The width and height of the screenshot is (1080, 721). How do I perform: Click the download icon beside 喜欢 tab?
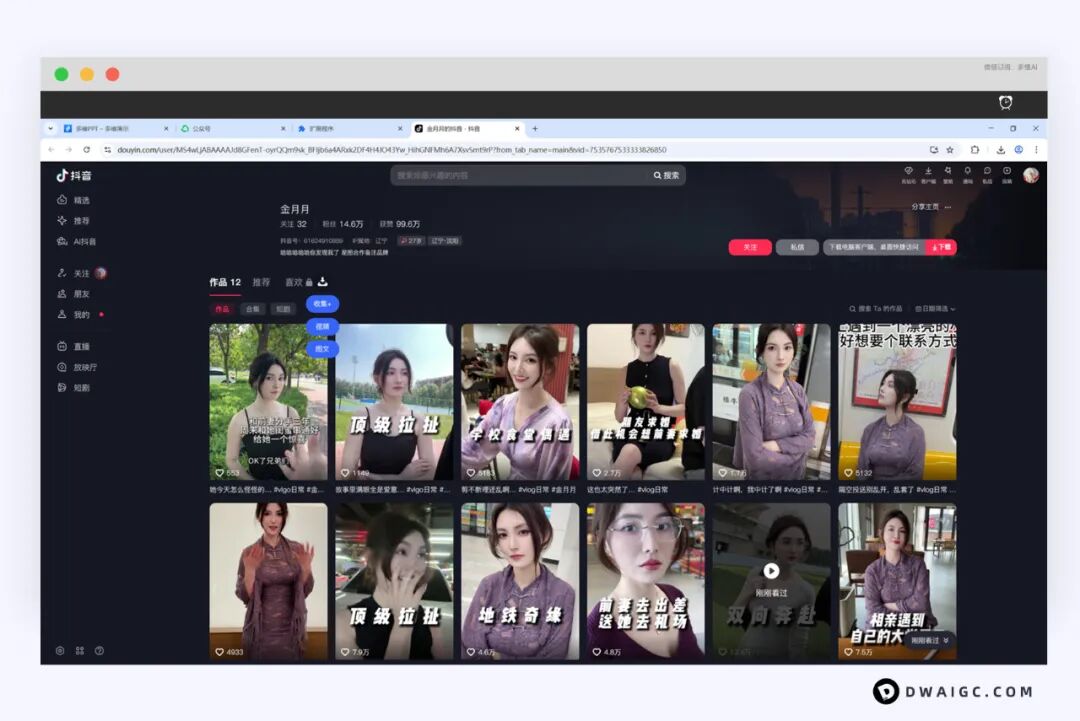[x=323, y=282]
